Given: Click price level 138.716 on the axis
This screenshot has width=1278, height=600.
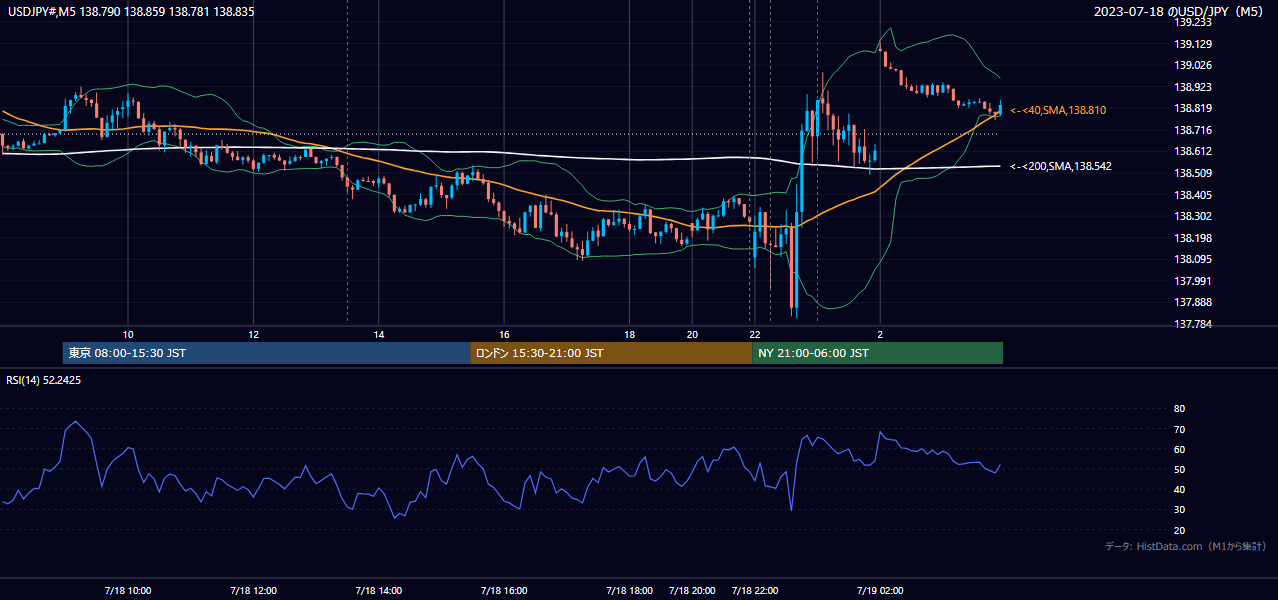Looking at the screenshot, I should pos(1194,130).
